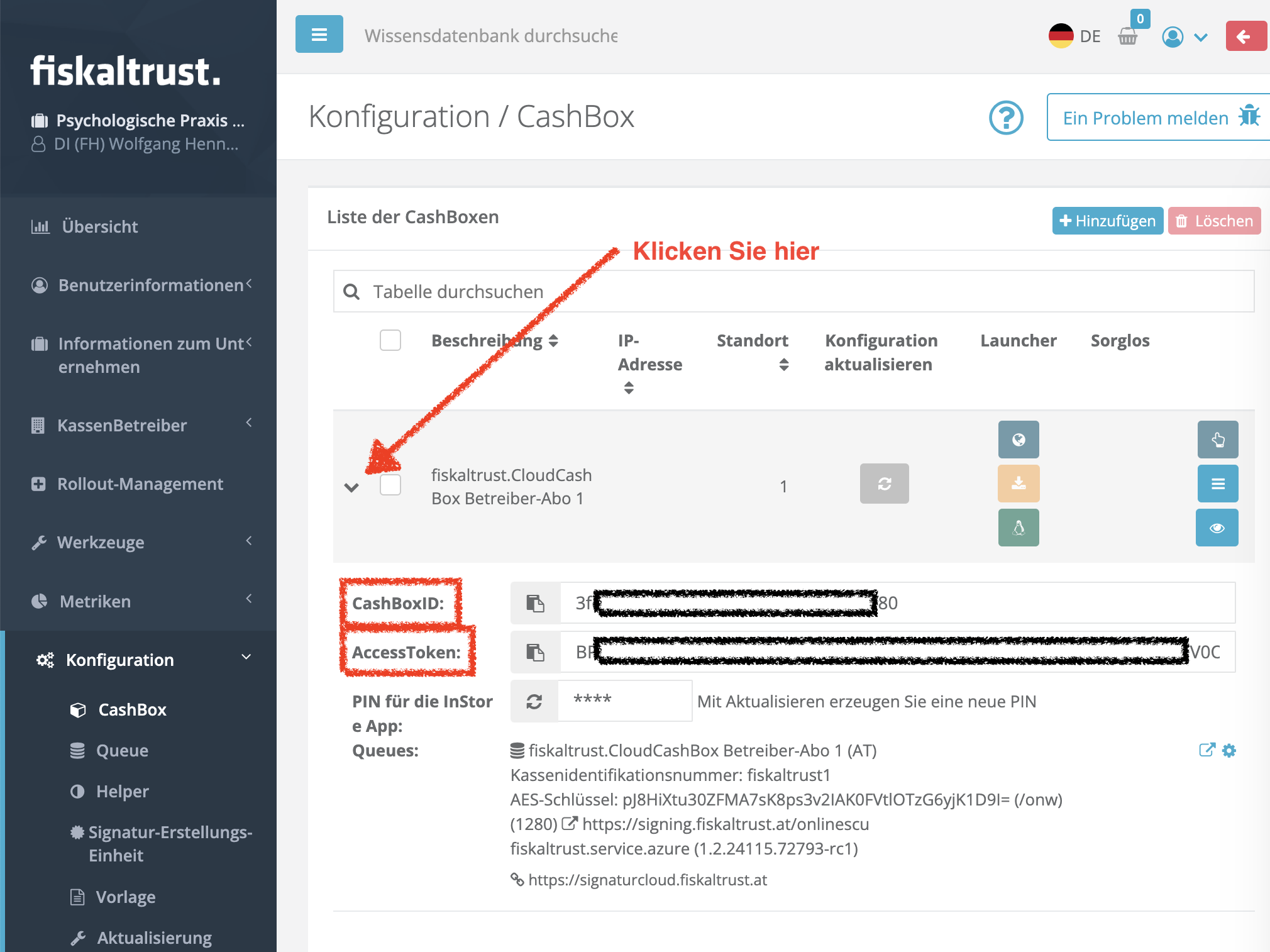Viewport: 1270px width, 952px height.
Task: Click the refresh configuration button
Action: point(885,484)
